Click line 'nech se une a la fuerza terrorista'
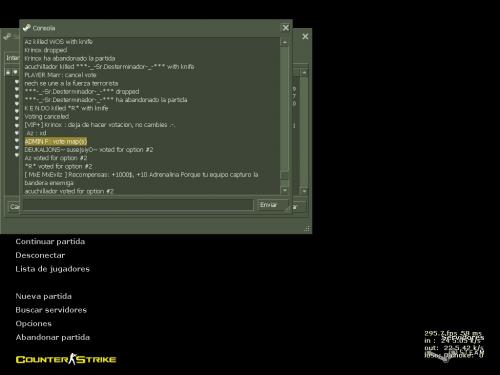 (x=71, y=83)
